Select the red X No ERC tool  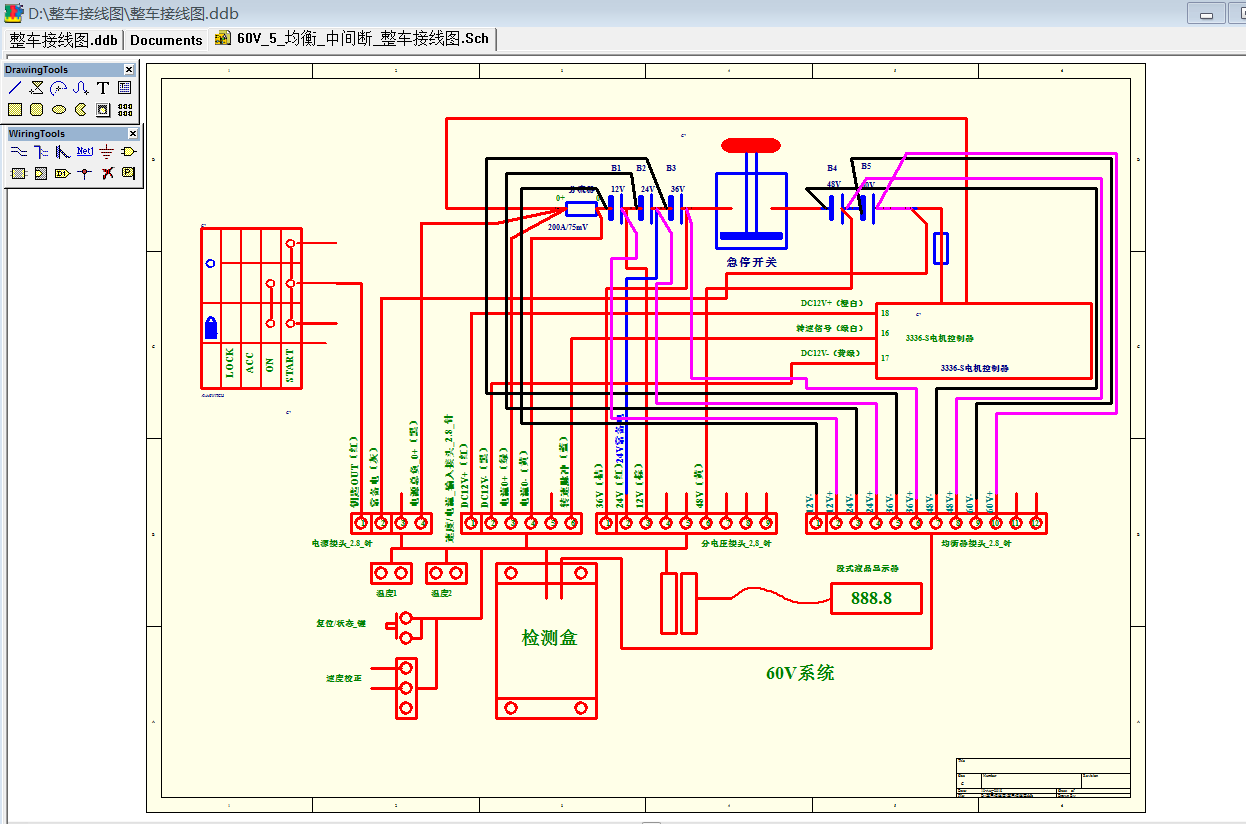107,173
